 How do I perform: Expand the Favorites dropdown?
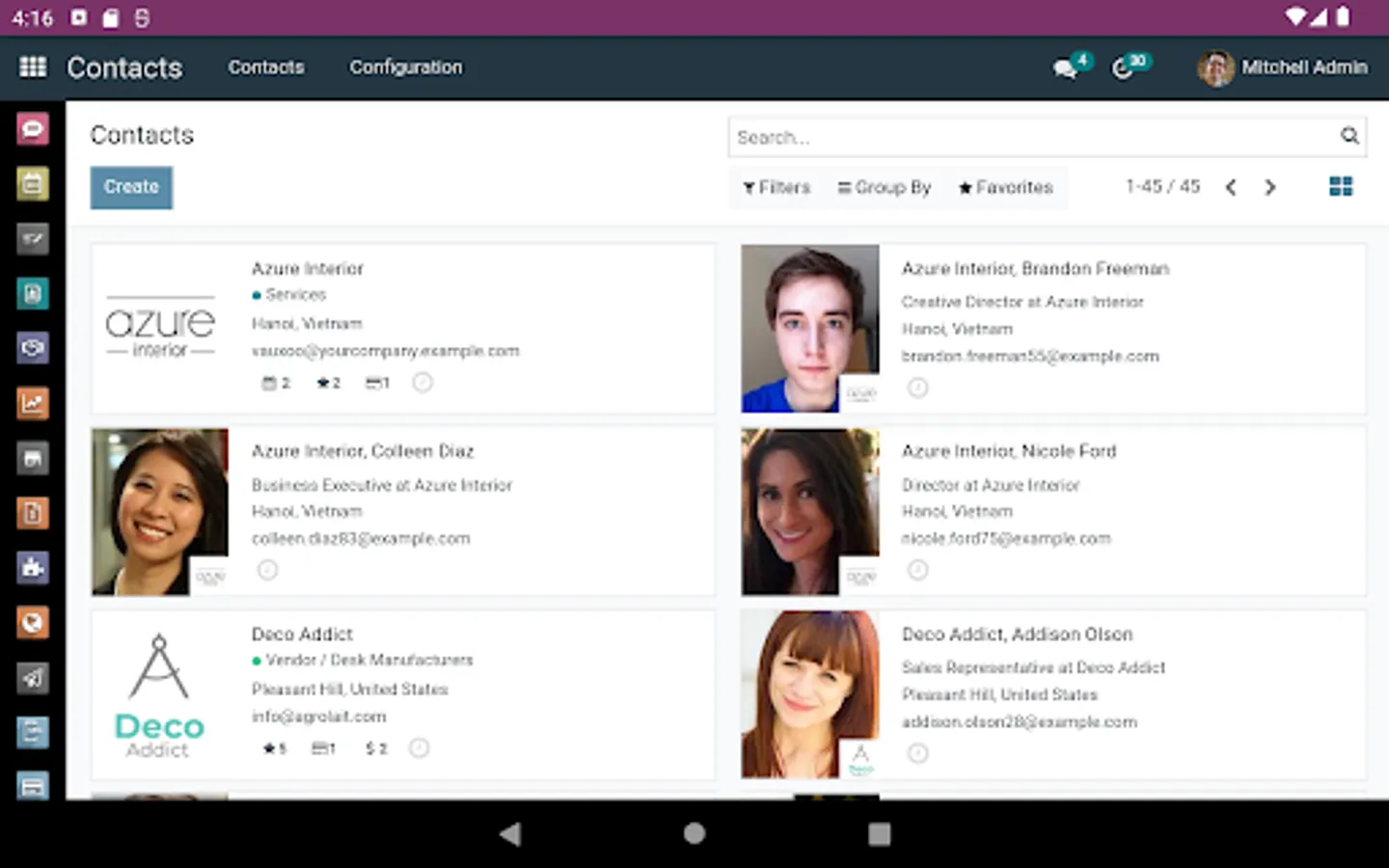(1005, 187)
